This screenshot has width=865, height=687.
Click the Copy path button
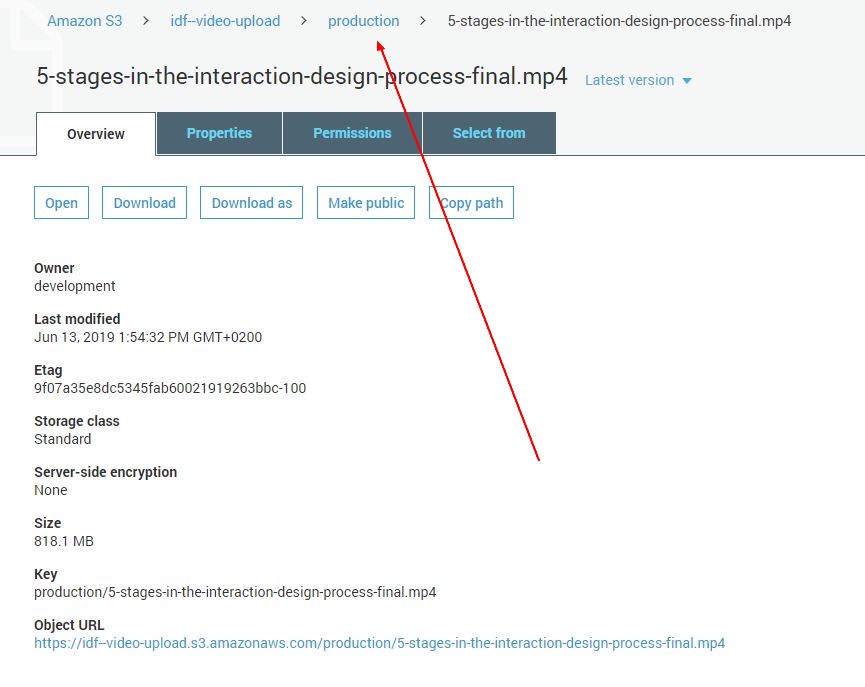pyautogui.click(x=472, y=203)
